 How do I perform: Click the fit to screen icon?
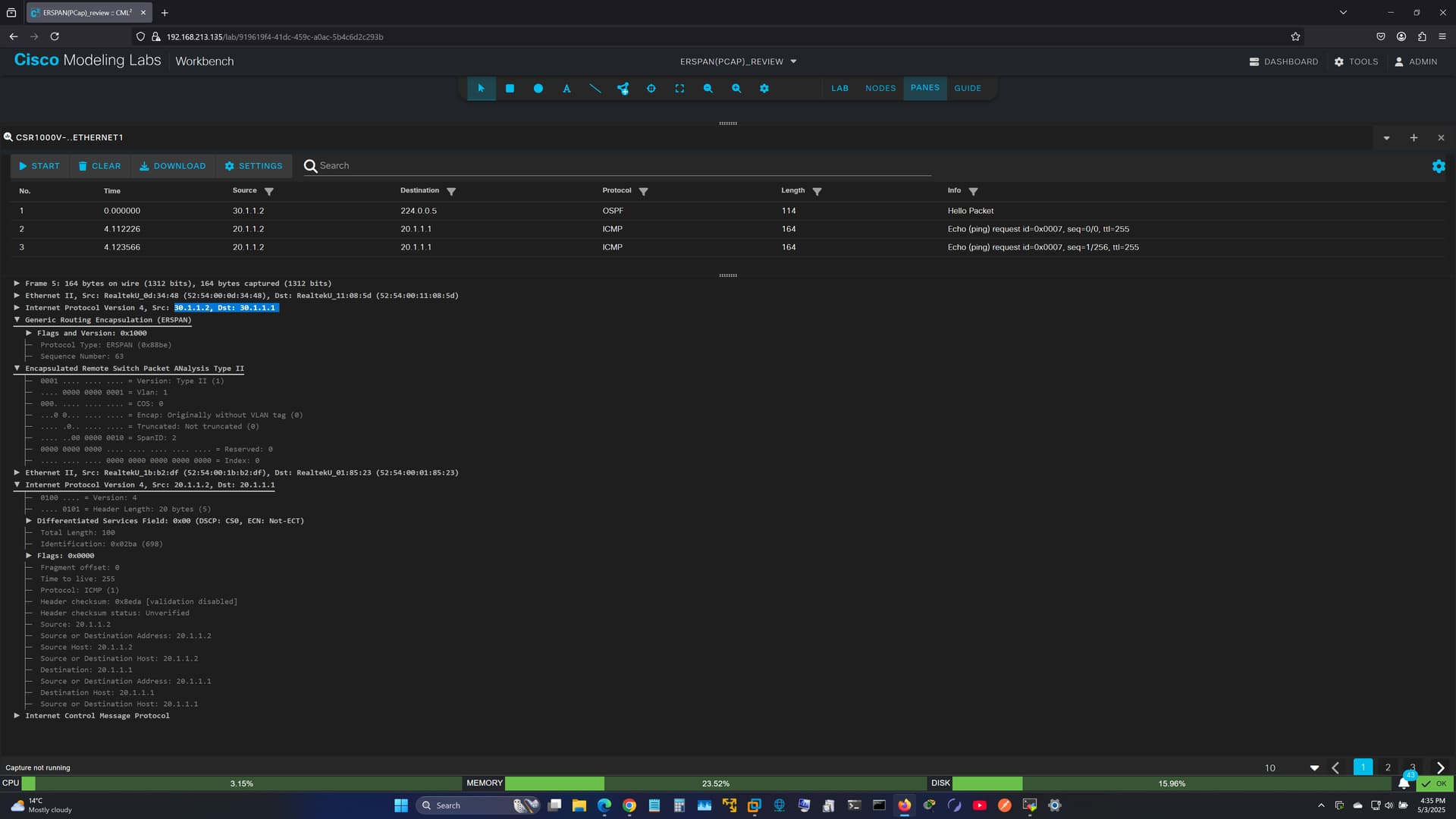(x=679, y=88)
